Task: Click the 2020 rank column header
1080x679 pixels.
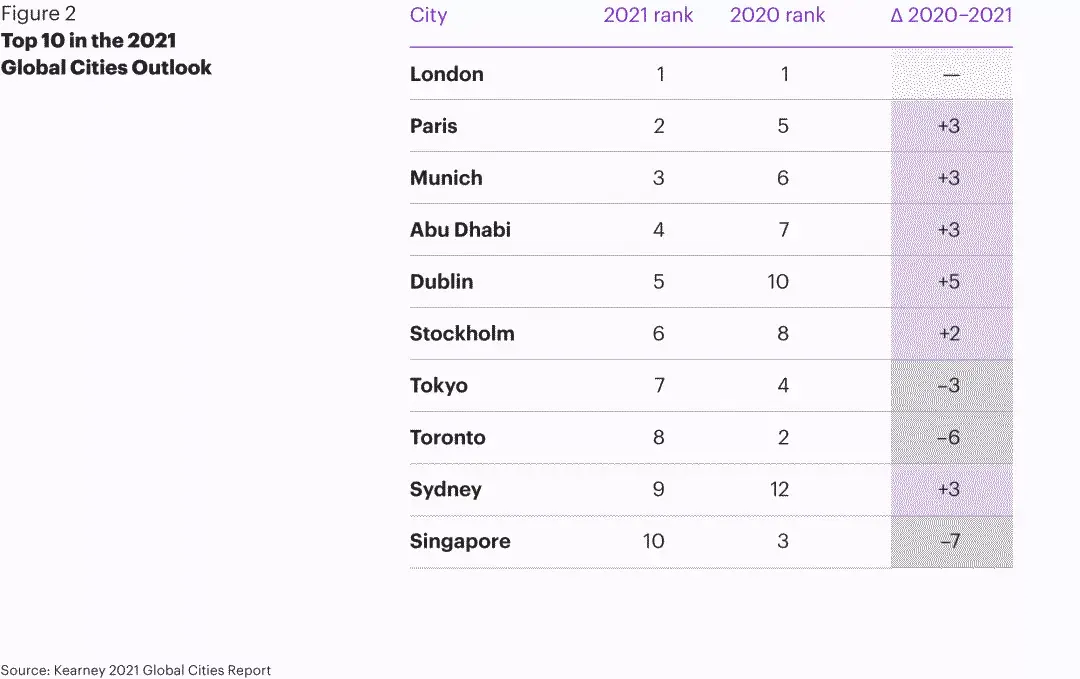Action: coord(777,15)
